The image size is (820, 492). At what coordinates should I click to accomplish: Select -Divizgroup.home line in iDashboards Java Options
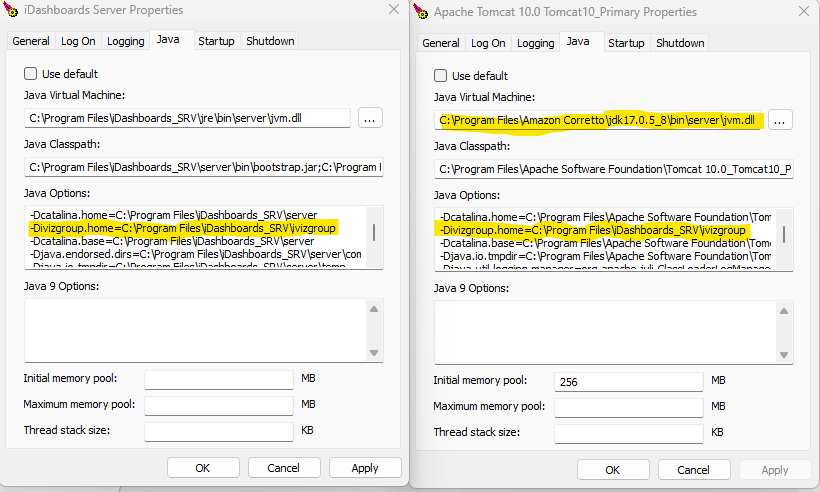click(x=183, y=228)
